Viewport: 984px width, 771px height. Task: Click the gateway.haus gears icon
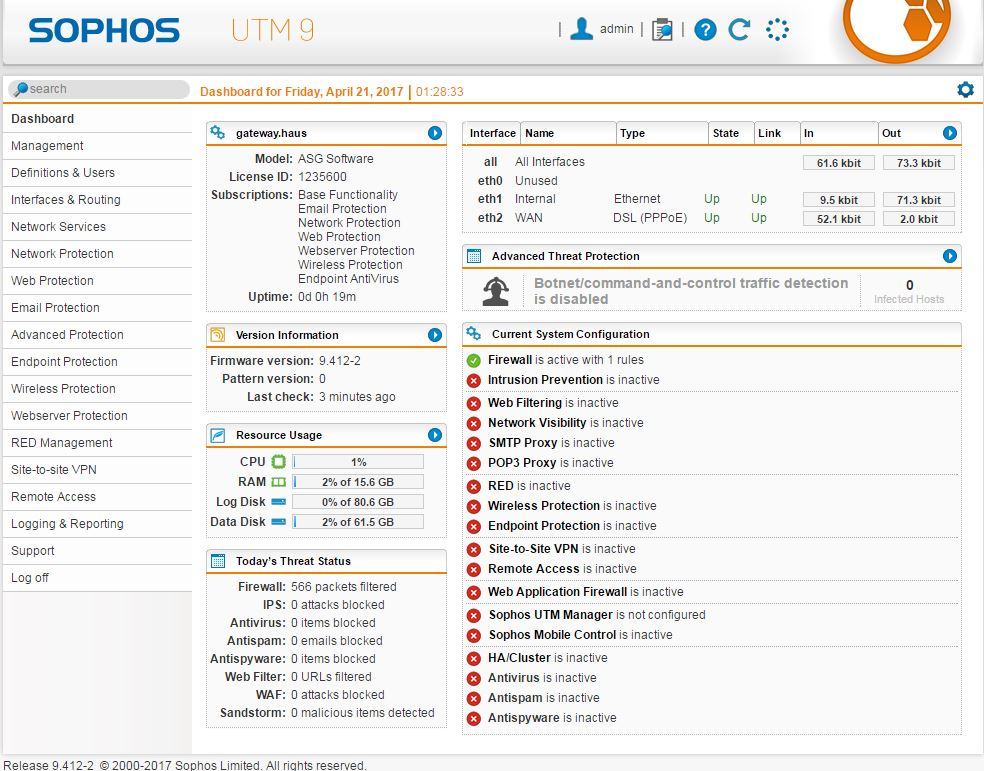click(218, 132)
